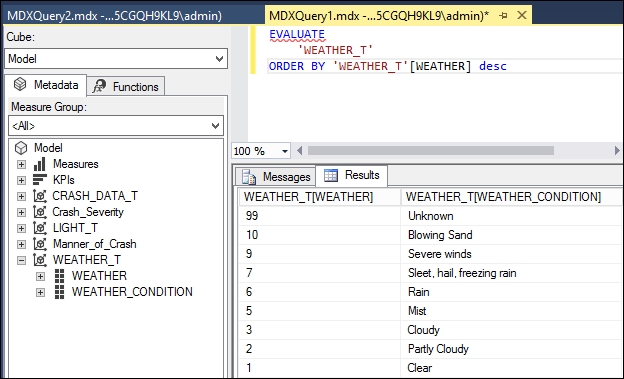Expand the WEATHER attribute
624x379 pixels.
[40, 276]
